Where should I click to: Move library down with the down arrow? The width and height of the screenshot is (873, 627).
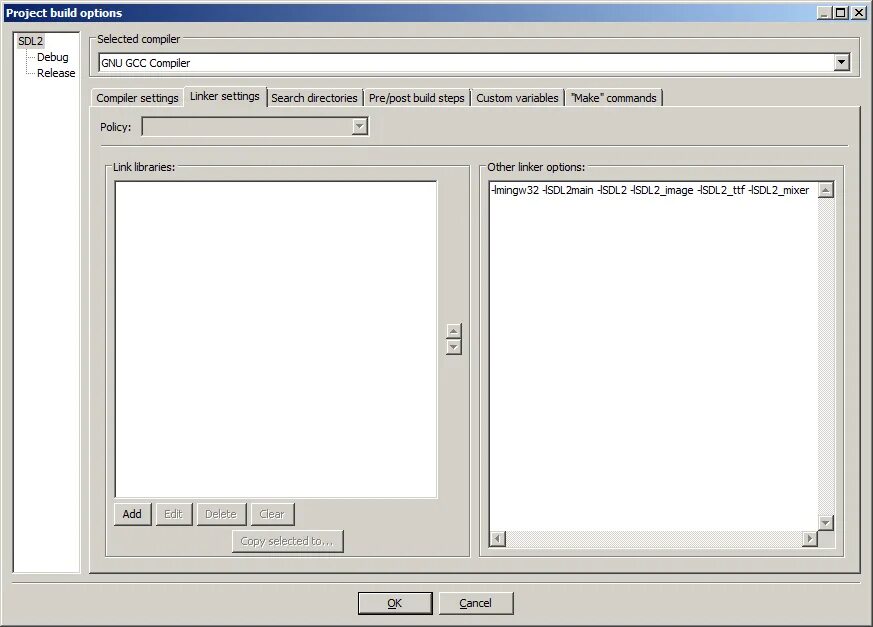coord(454,347)
